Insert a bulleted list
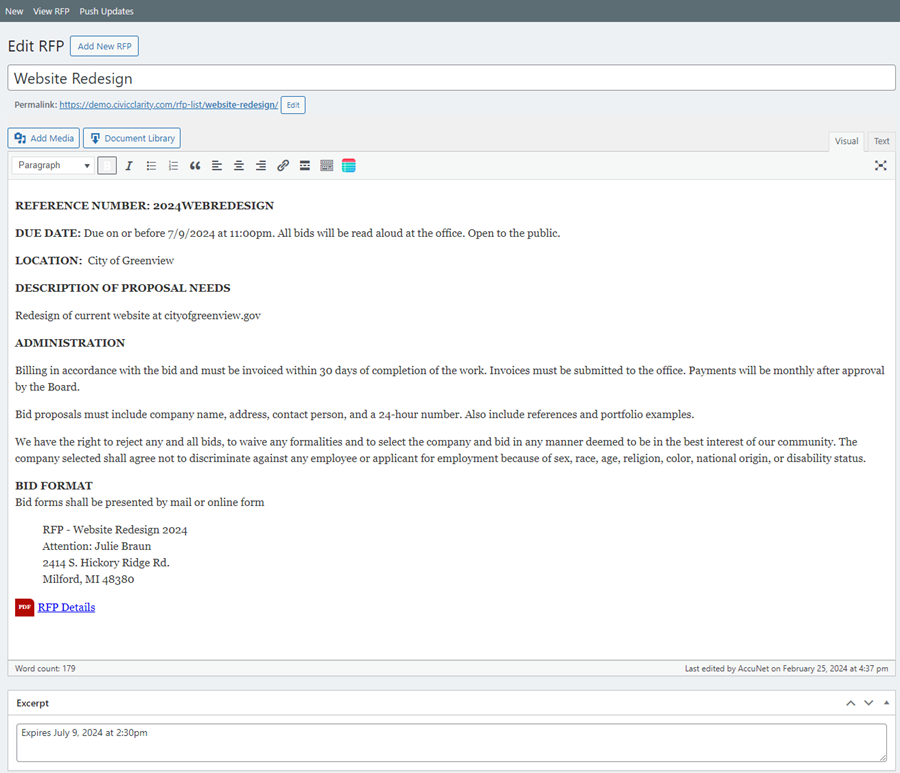Viewport: 900px width, 773px height. tap(151, 166)
